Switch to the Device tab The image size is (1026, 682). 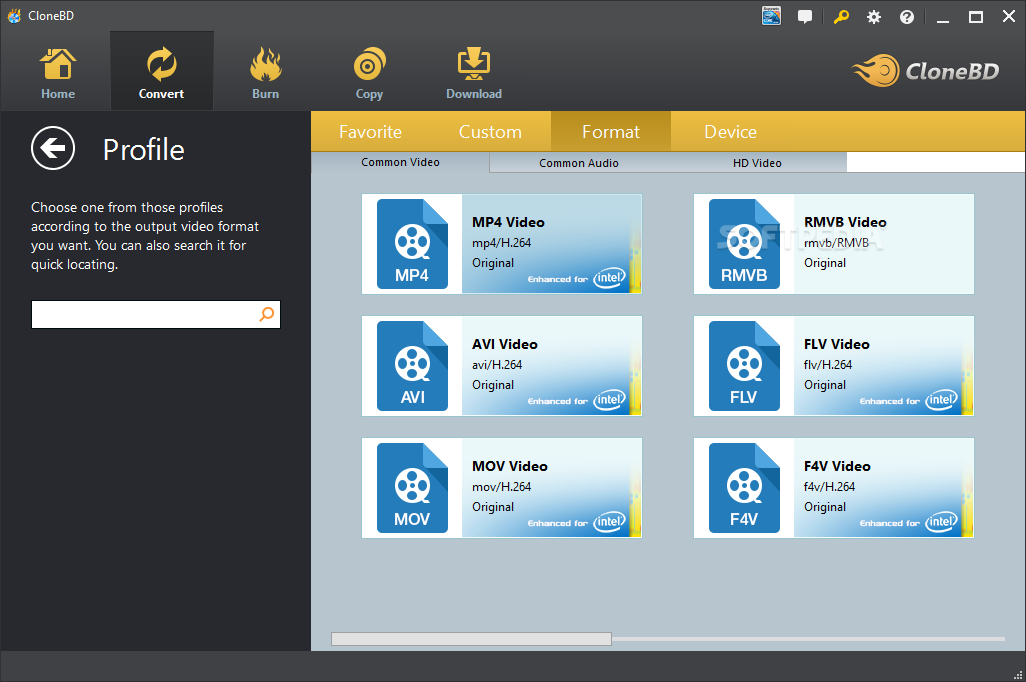click(x=730, y=132)
